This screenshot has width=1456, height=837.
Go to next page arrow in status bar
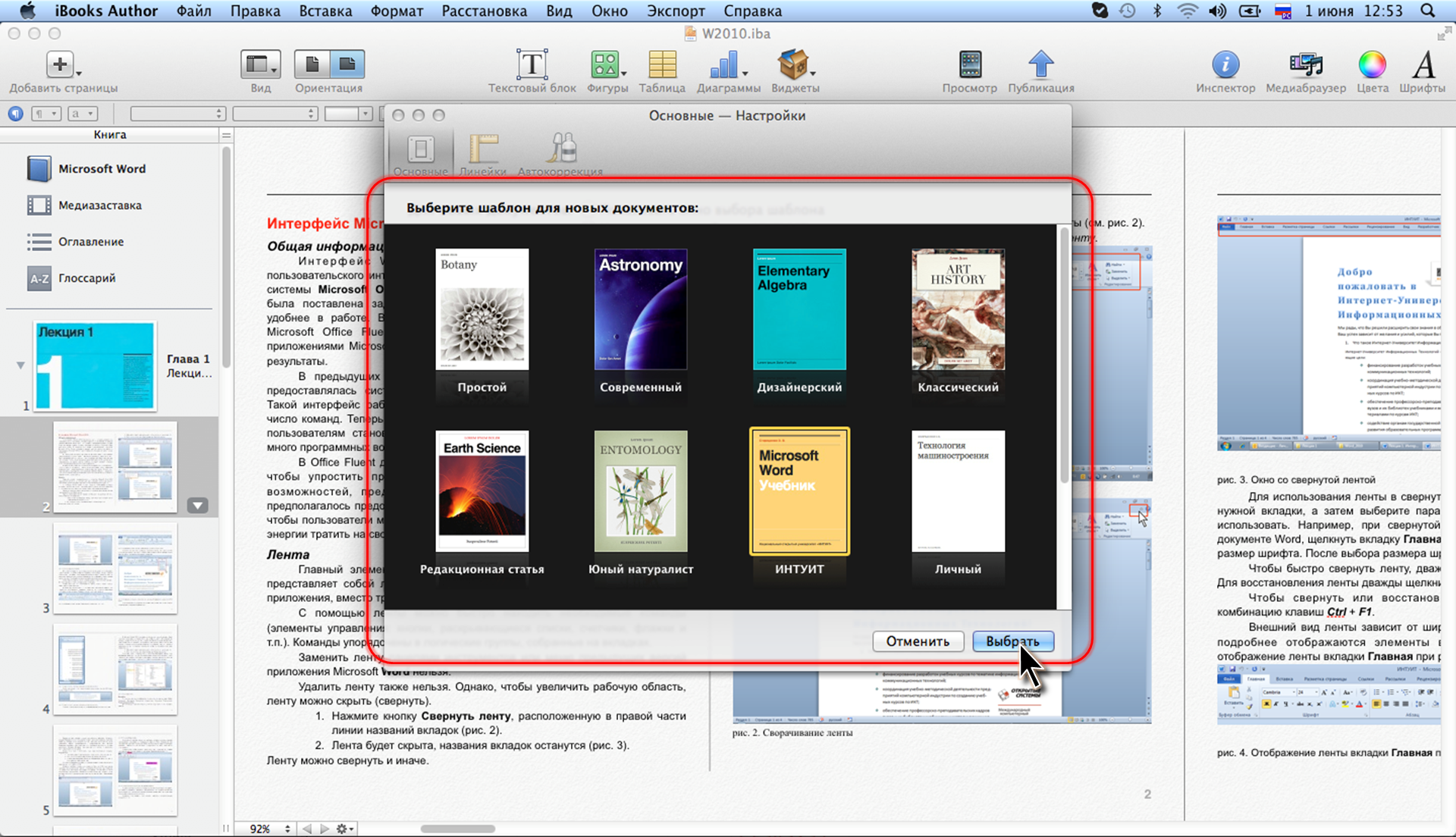tap(325, 829)
